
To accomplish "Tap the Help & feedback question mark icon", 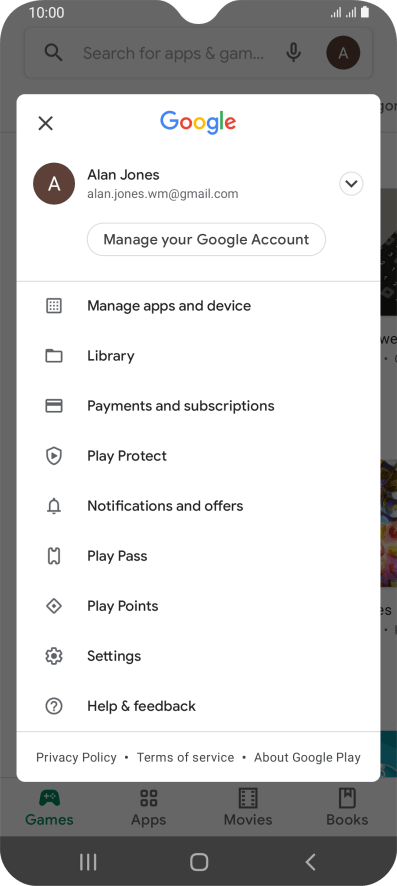I will tap(54, 706).
